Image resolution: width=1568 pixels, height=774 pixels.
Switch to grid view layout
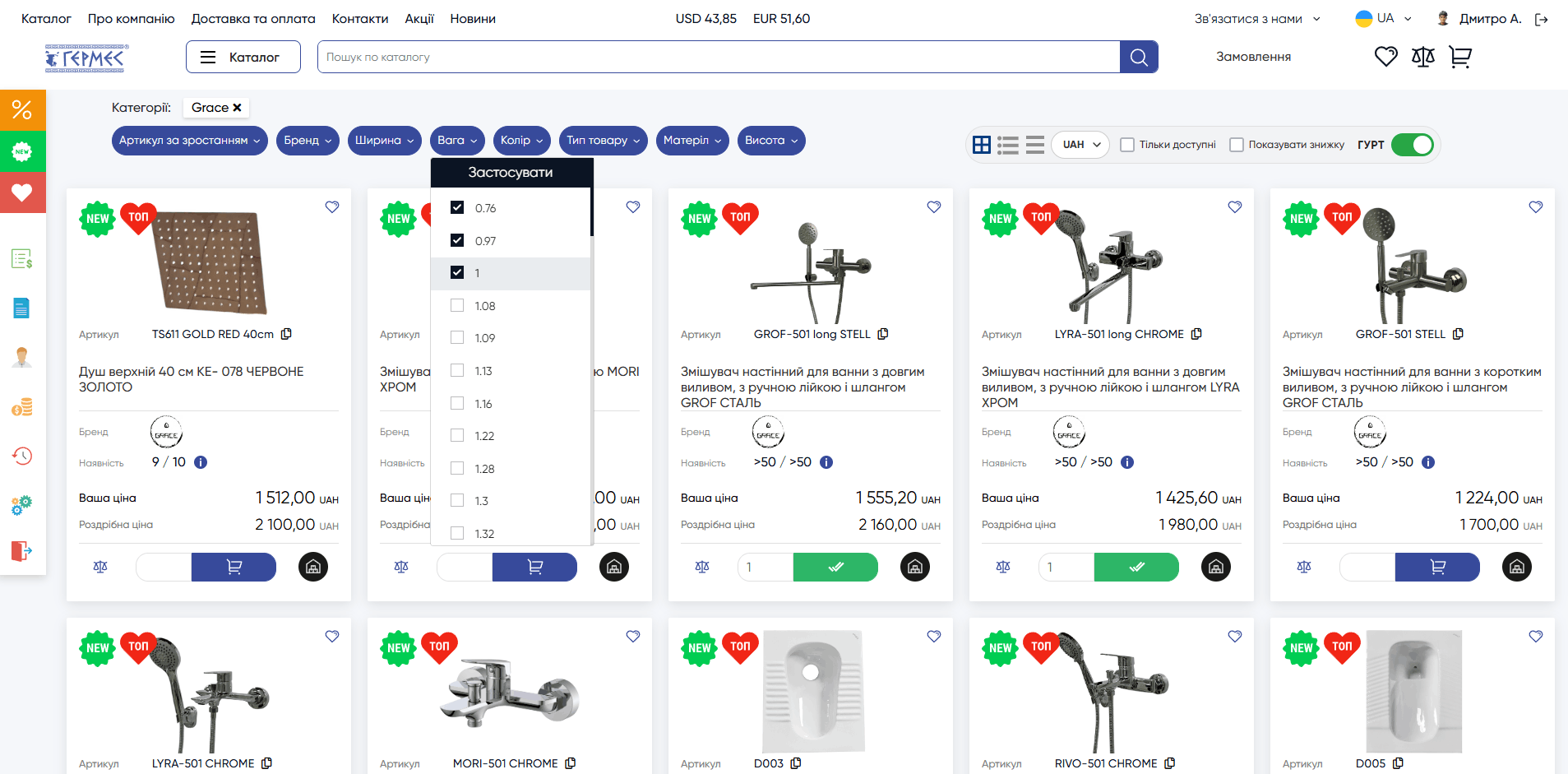coord(982,145)
